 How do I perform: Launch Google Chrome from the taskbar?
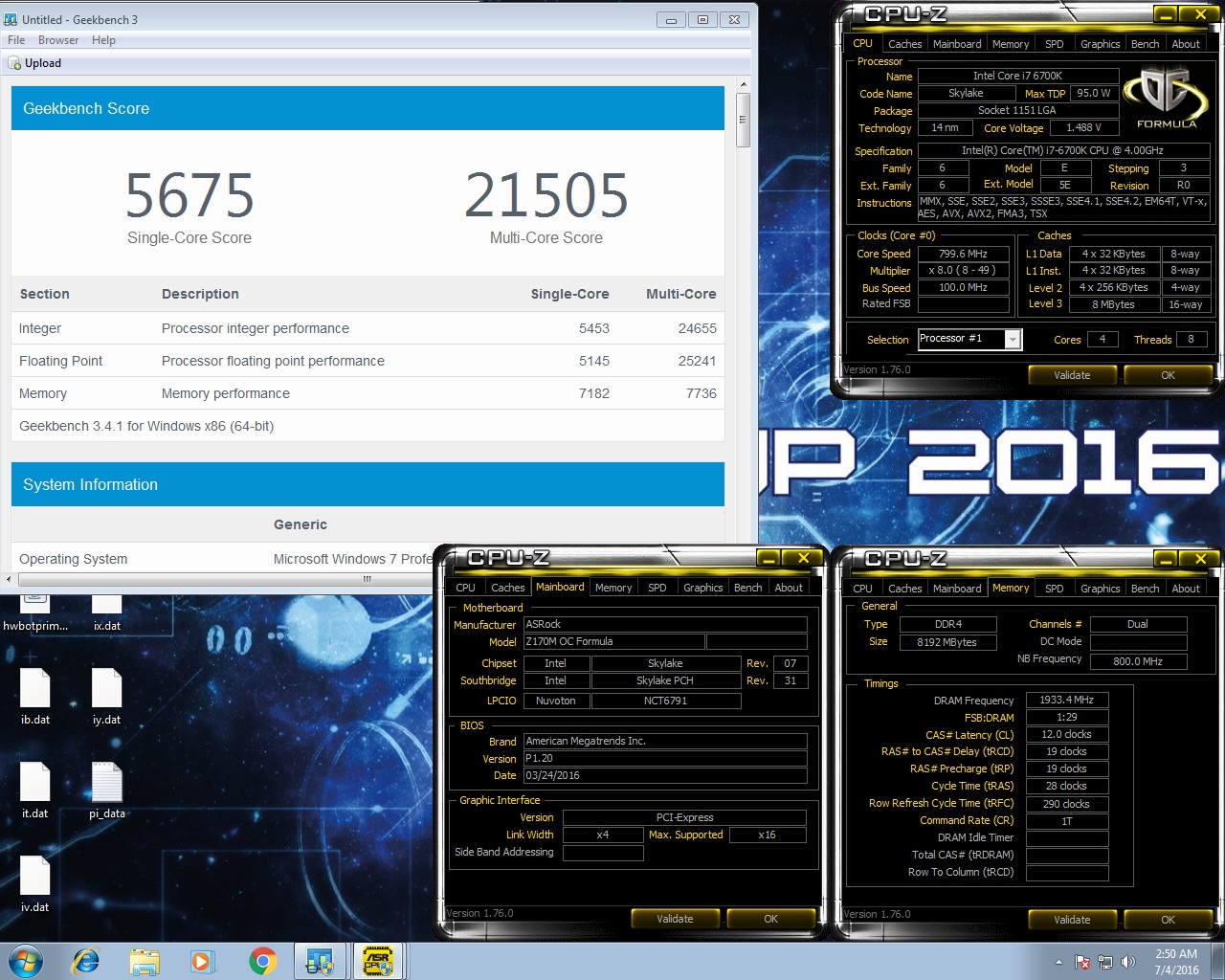point(262,961)
